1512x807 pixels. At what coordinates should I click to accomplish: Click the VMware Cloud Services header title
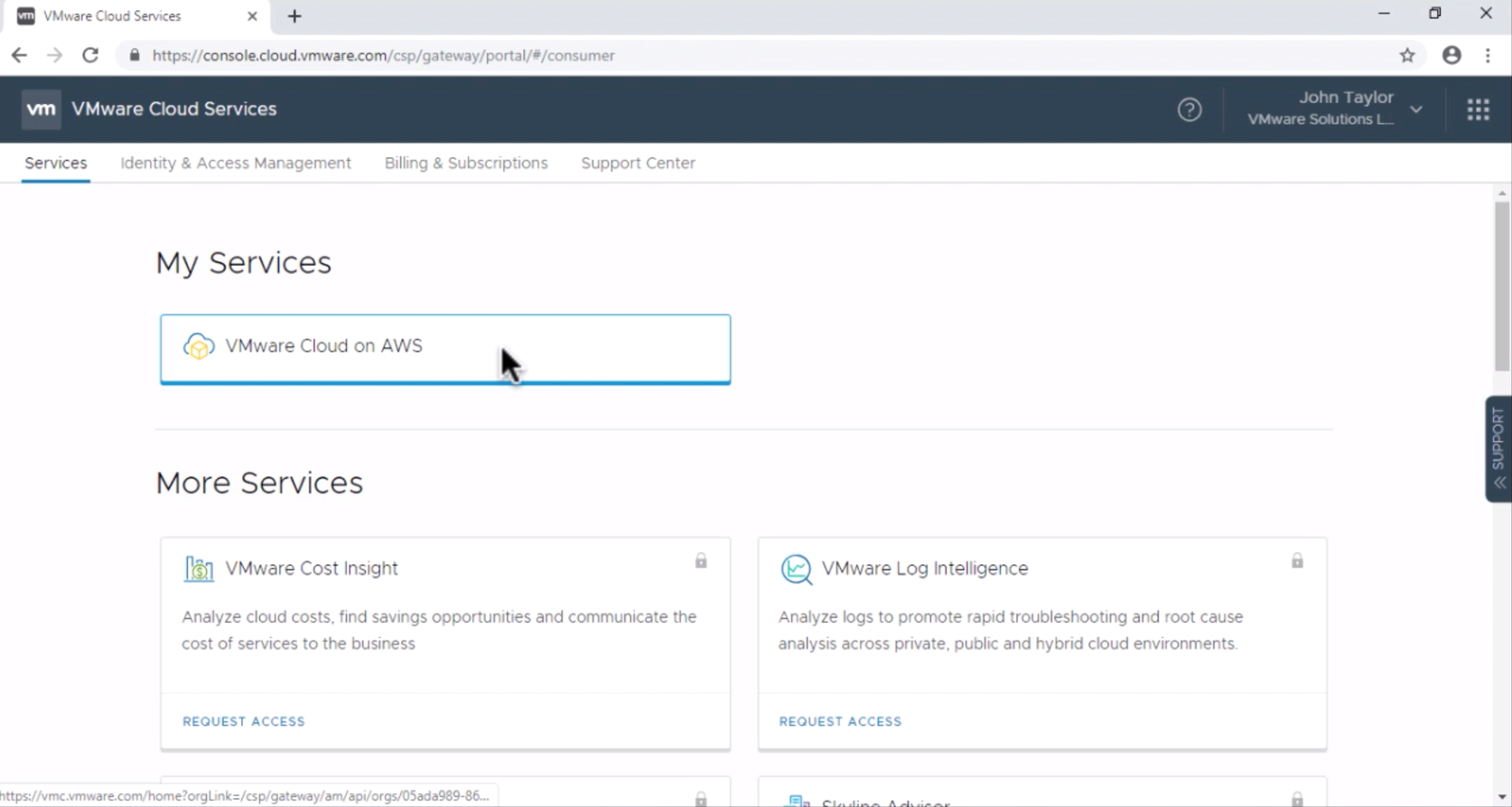[174, 108]
